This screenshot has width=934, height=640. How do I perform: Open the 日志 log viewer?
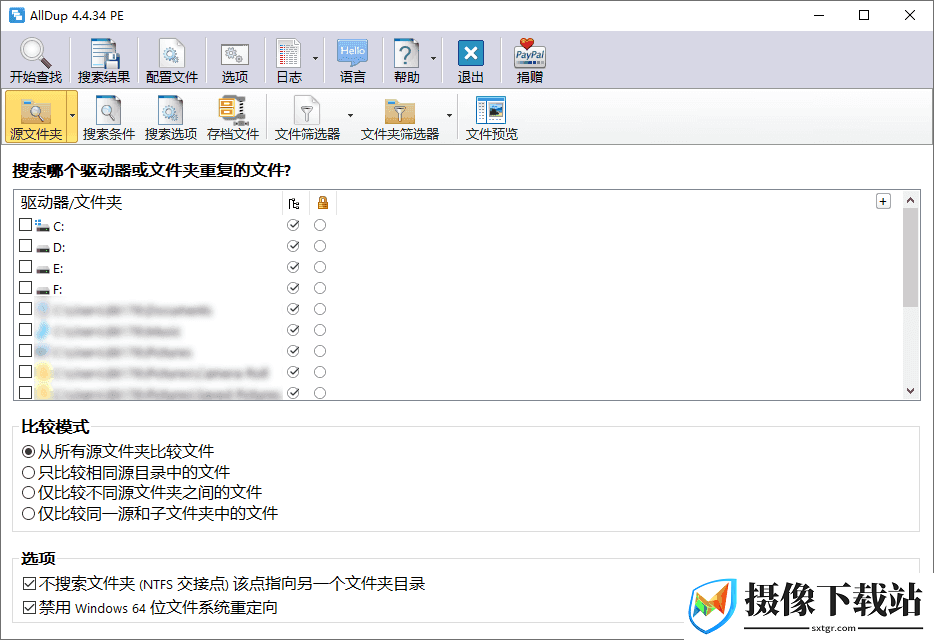tap(289, 60)
